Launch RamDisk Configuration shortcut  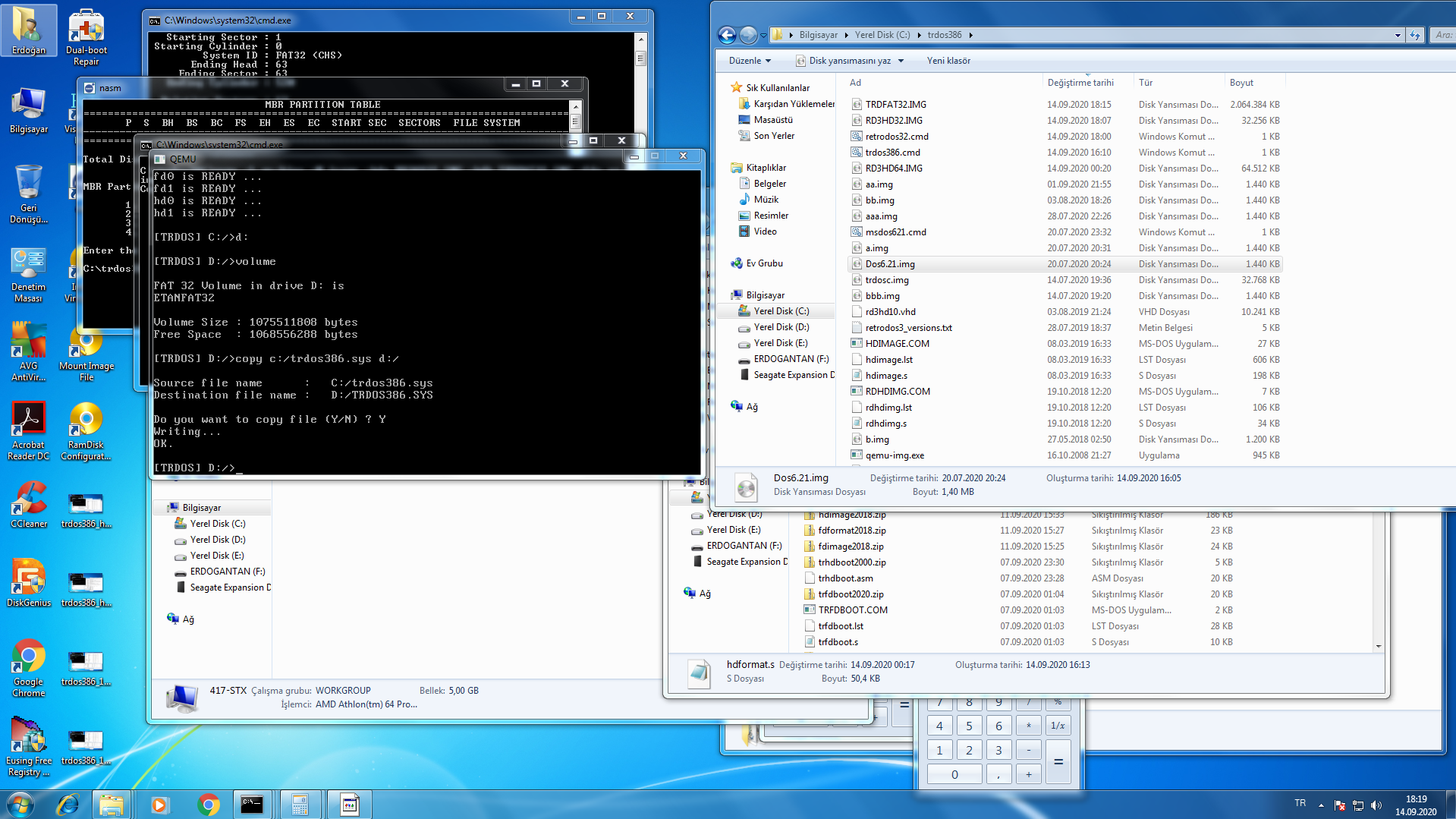pyautogui.click(x=86, y=431)
